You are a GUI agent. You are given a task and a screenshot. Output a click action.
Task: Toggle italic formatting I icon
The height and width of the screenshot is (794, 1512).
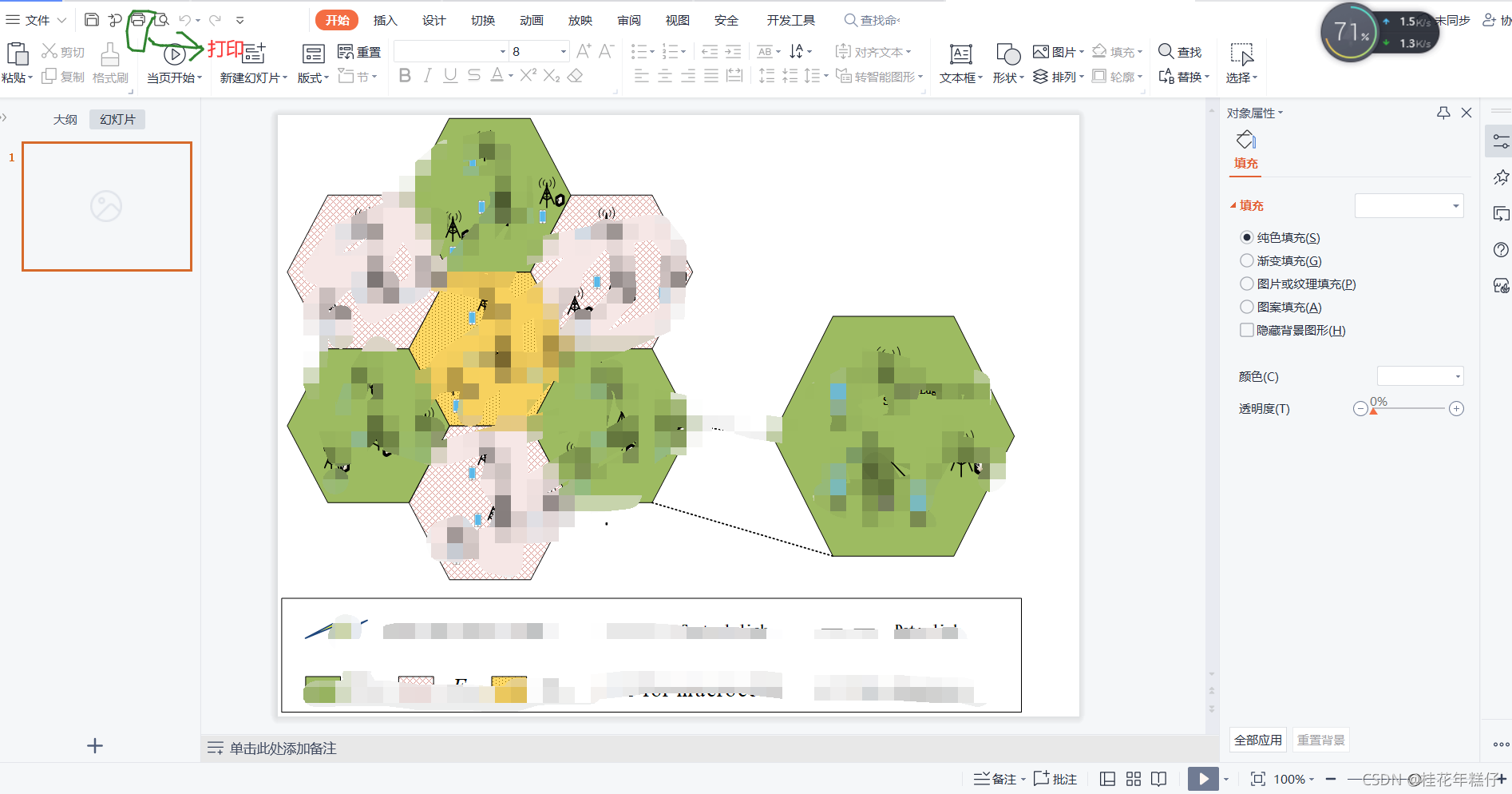[428, 76]
